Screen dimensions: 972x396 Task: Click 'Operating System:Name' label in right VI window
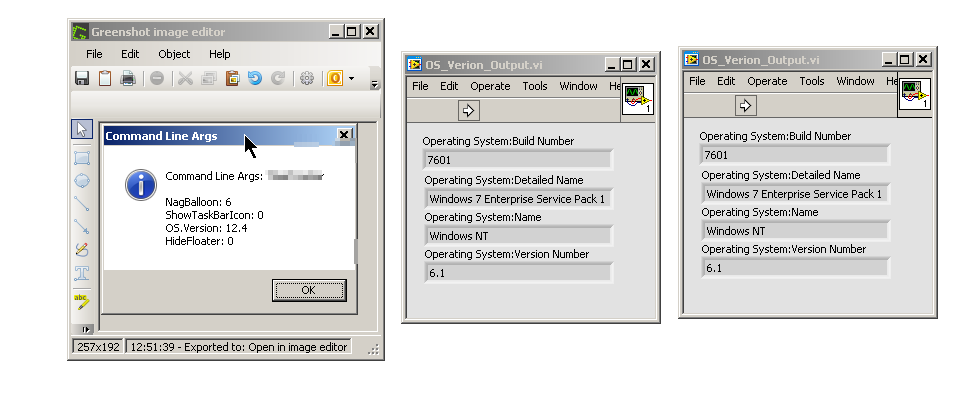coord(760,213)
